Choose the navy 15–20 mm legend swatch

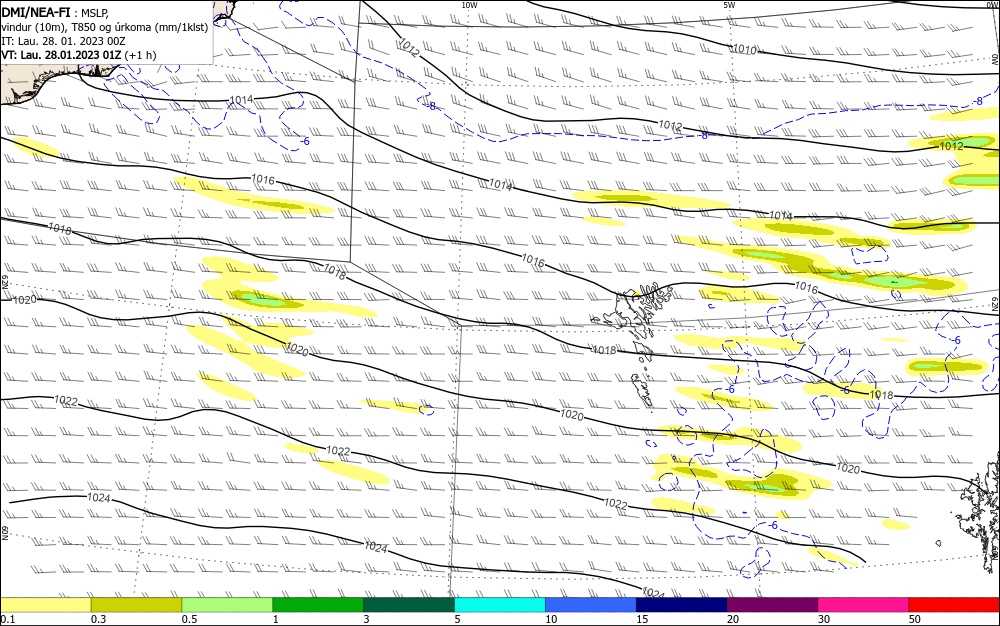(682, 605)
